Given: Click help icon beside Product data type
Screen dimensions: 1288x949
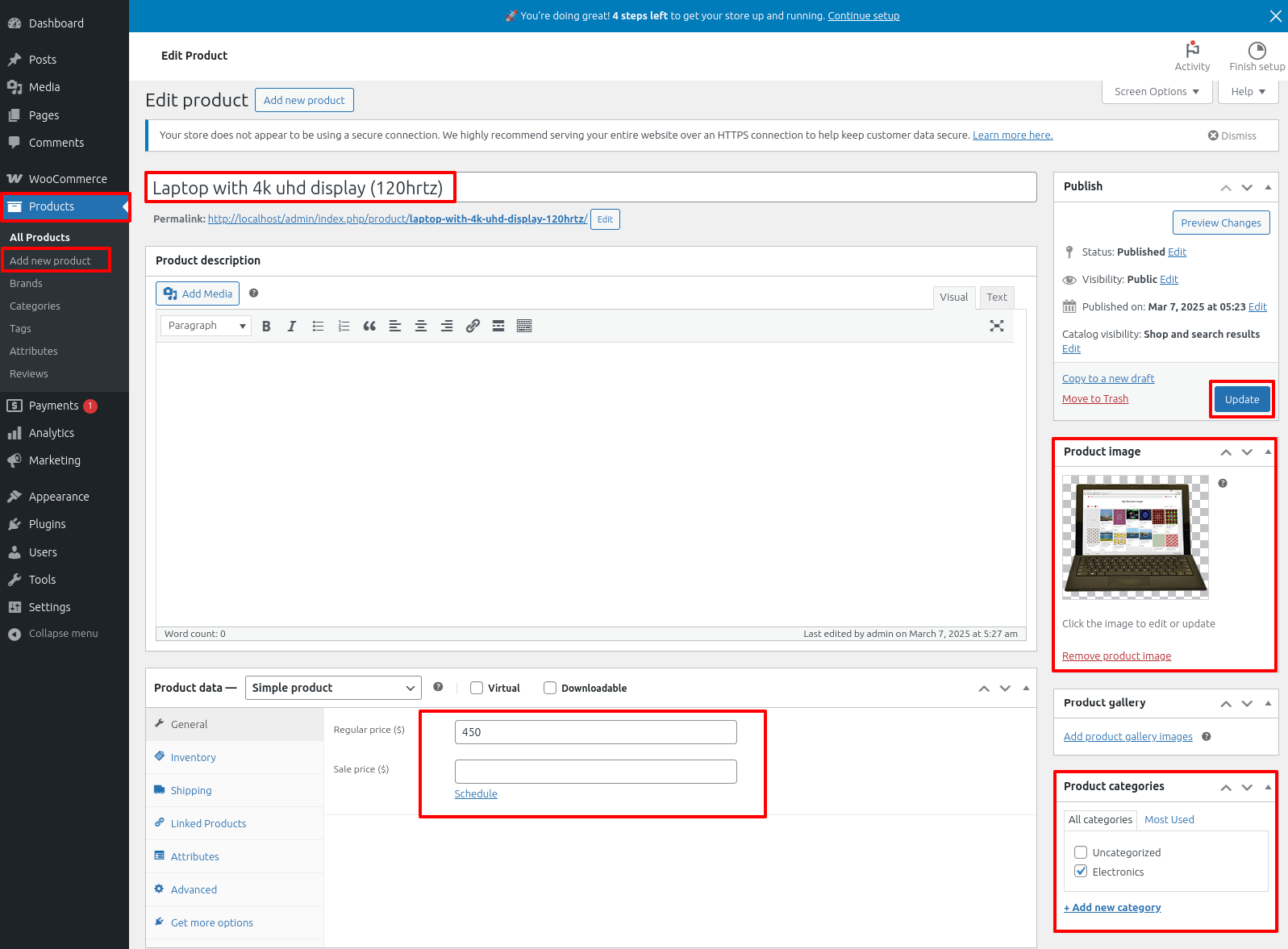Looking at the screenshot, I should click(438, 687).
